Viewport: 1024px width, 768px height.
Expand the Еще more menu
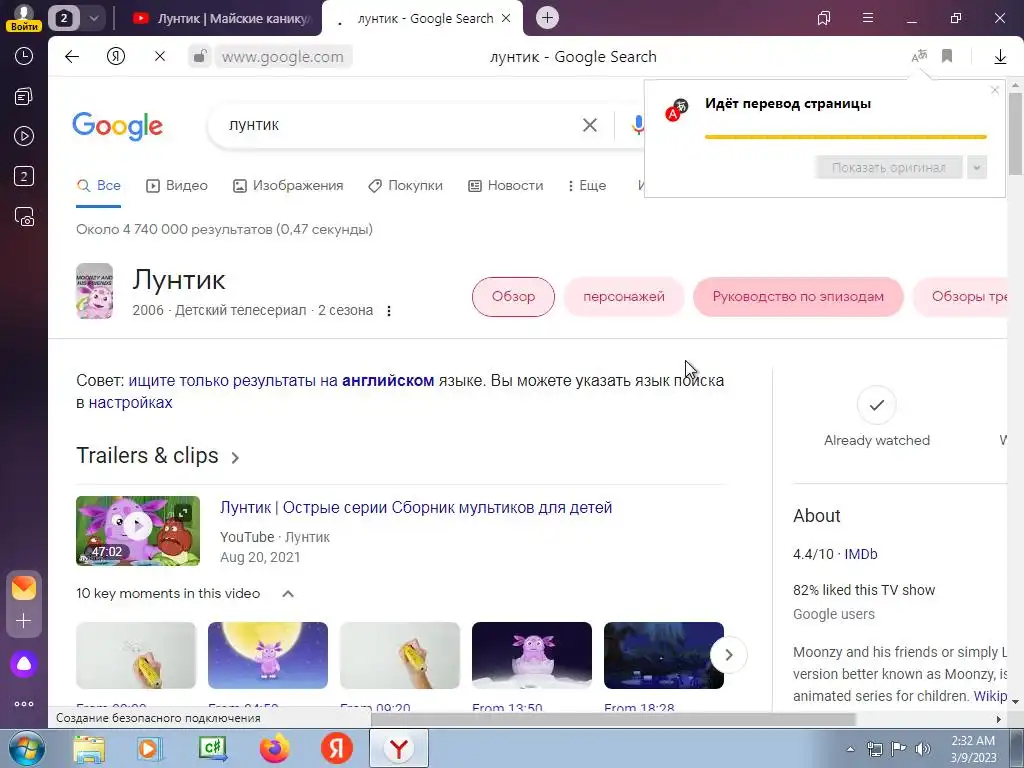click(586, 185)
